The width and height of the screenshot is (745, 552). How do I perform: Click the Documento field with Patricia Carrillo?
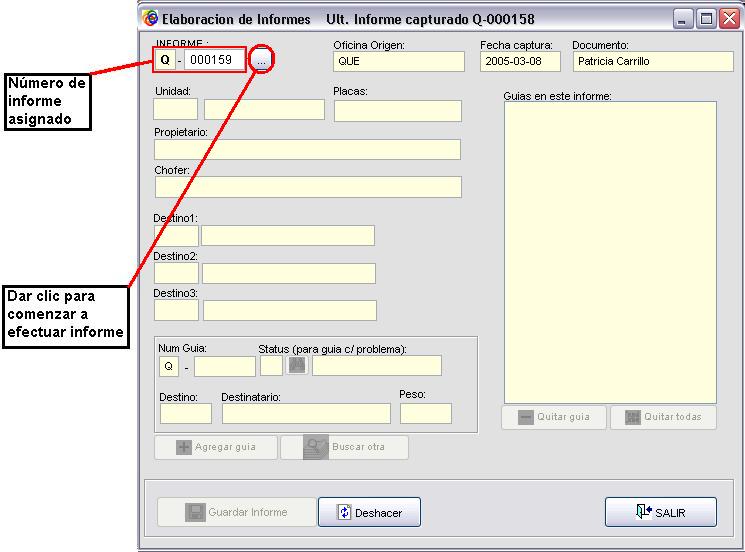pos(652,61)
